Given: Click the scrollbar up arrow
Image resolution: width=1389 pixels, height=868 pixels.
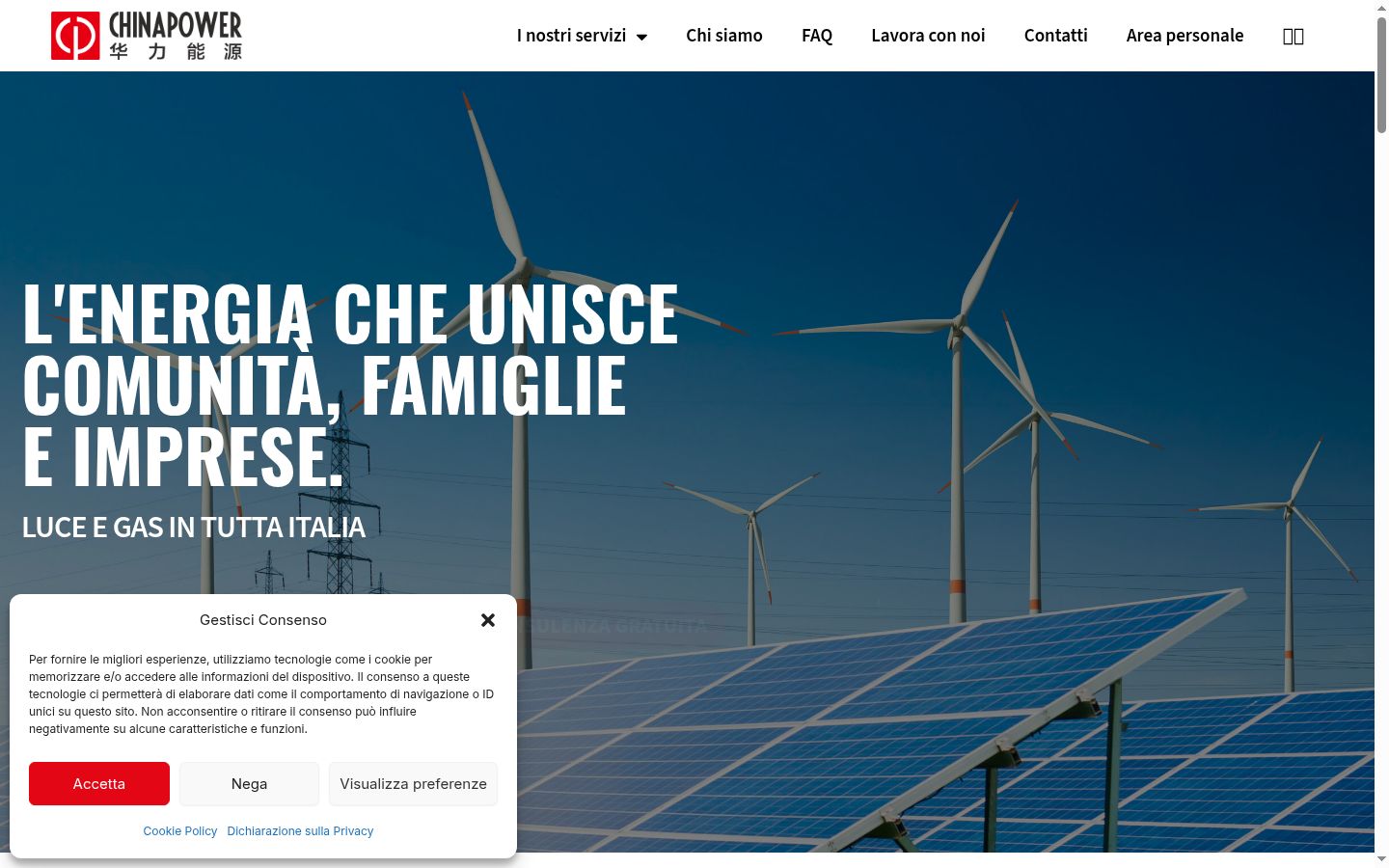Looking at the screenshot, I should click(x=1381, y=7).
